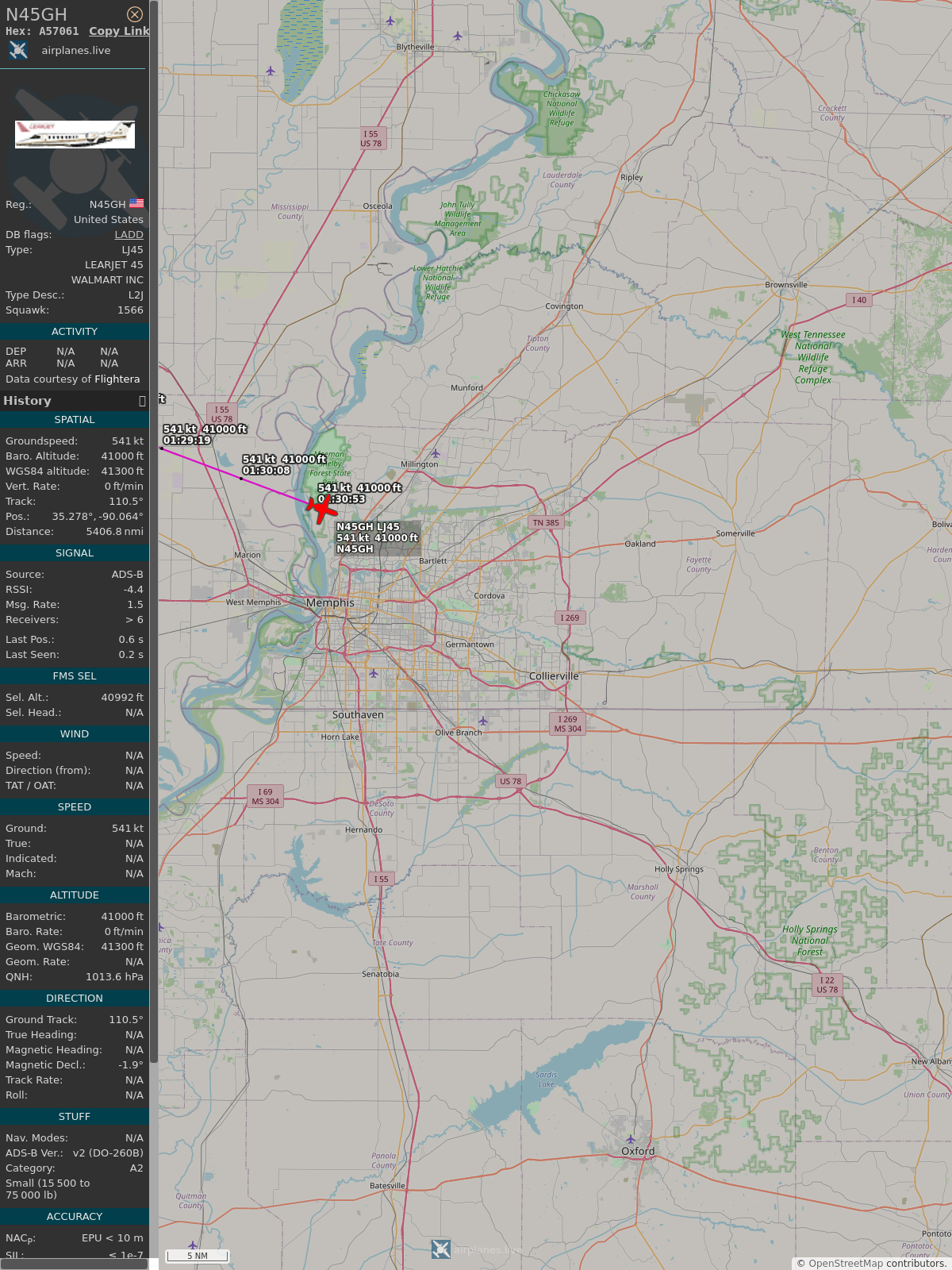Click the icon beside the History header
The image size is (952, 1270).
[x=142, y=401]
